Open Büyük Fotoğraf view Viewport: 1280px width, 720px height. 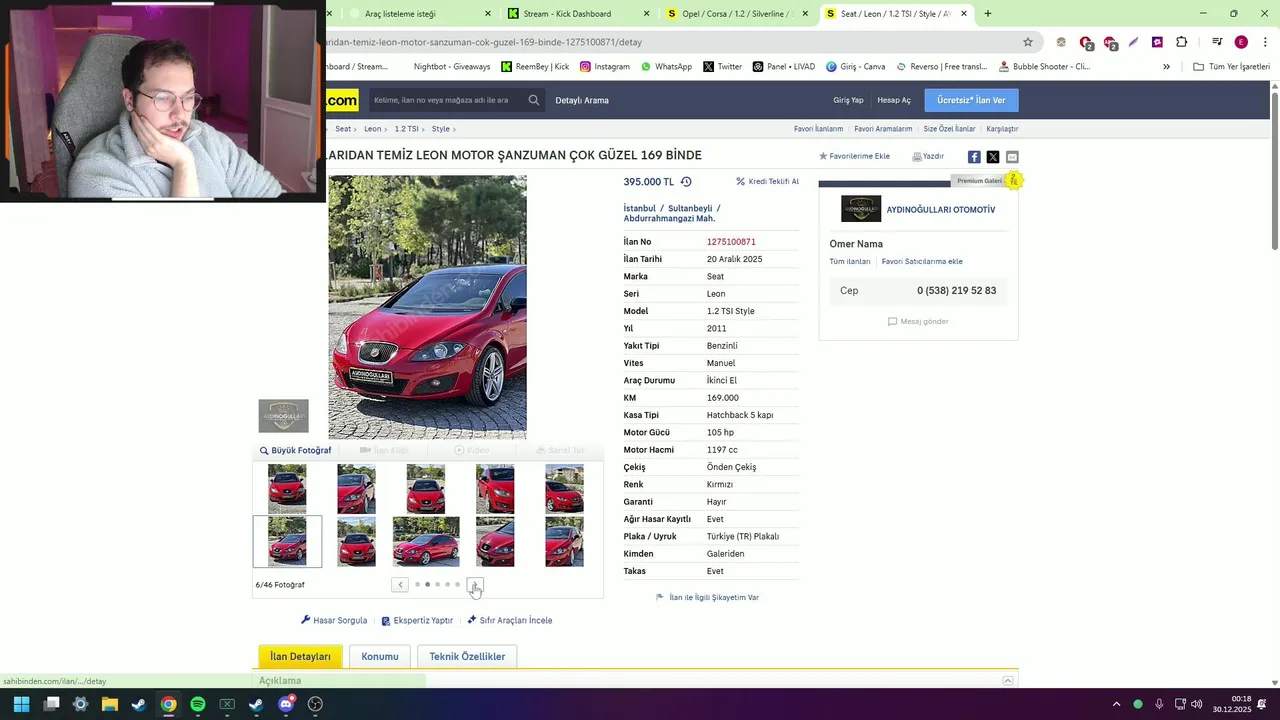[296, 451]
